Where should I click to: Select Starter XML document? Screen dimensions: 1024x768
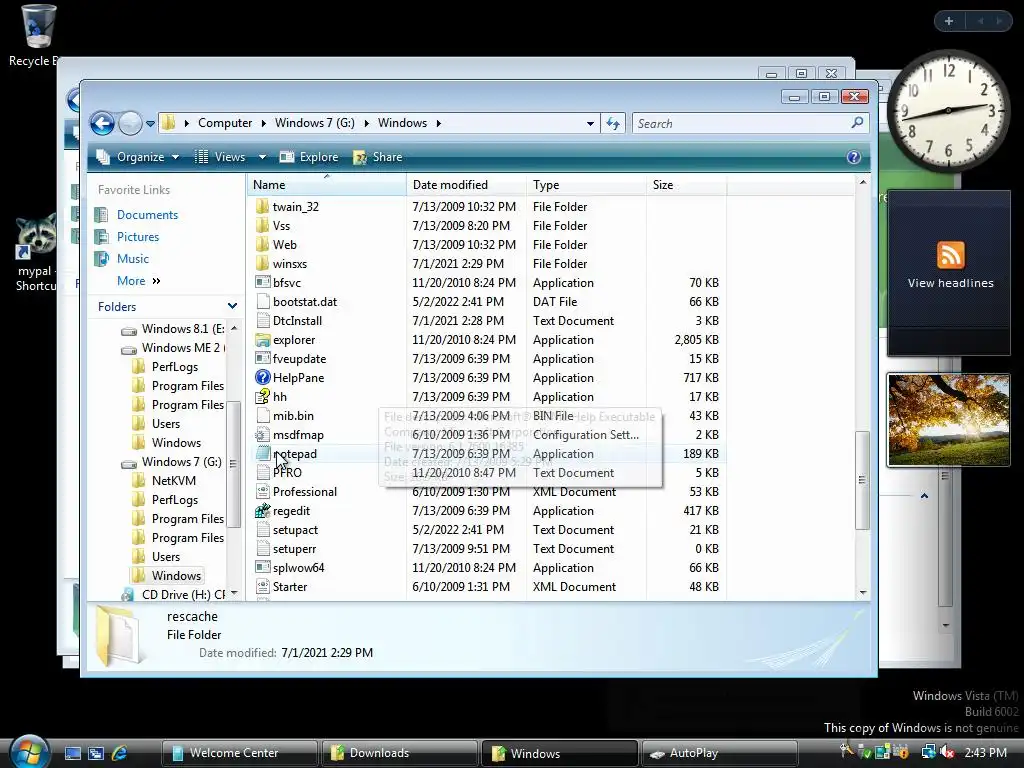[289, 586]
